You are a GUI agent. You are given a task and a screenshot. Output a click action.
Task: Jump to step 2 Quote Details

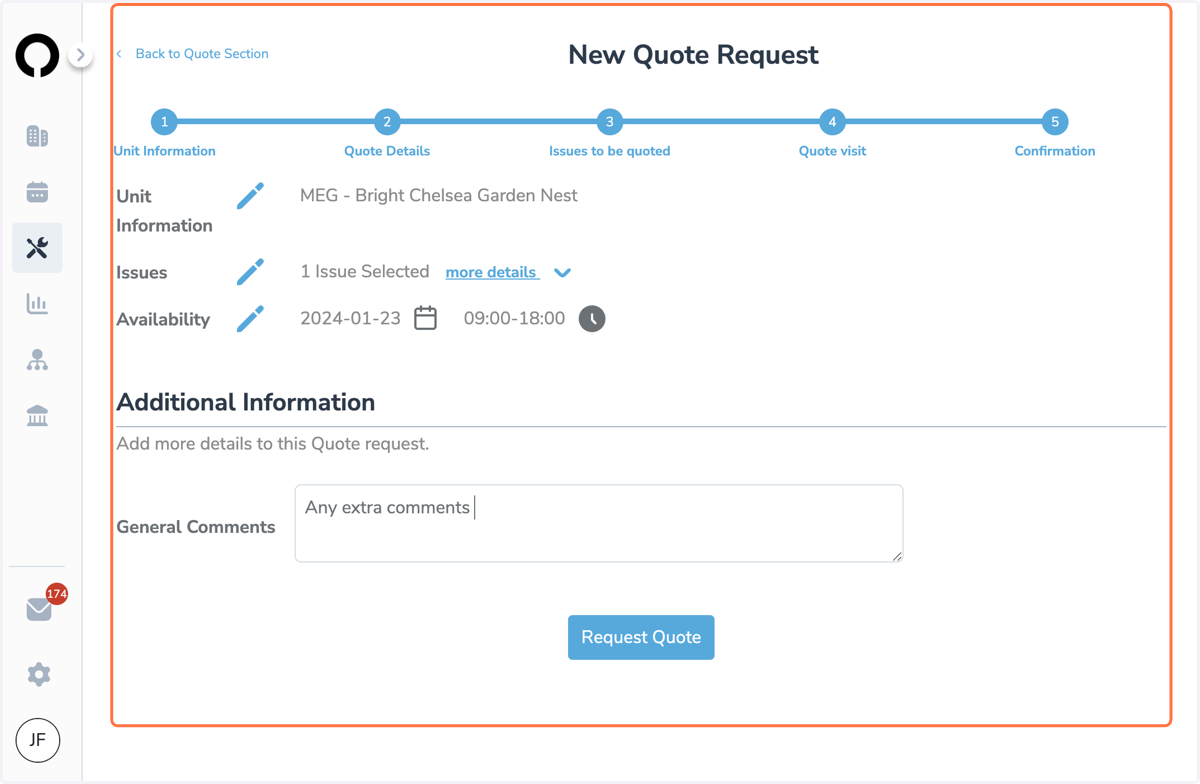pyautogui.click(x=387, y=122)
